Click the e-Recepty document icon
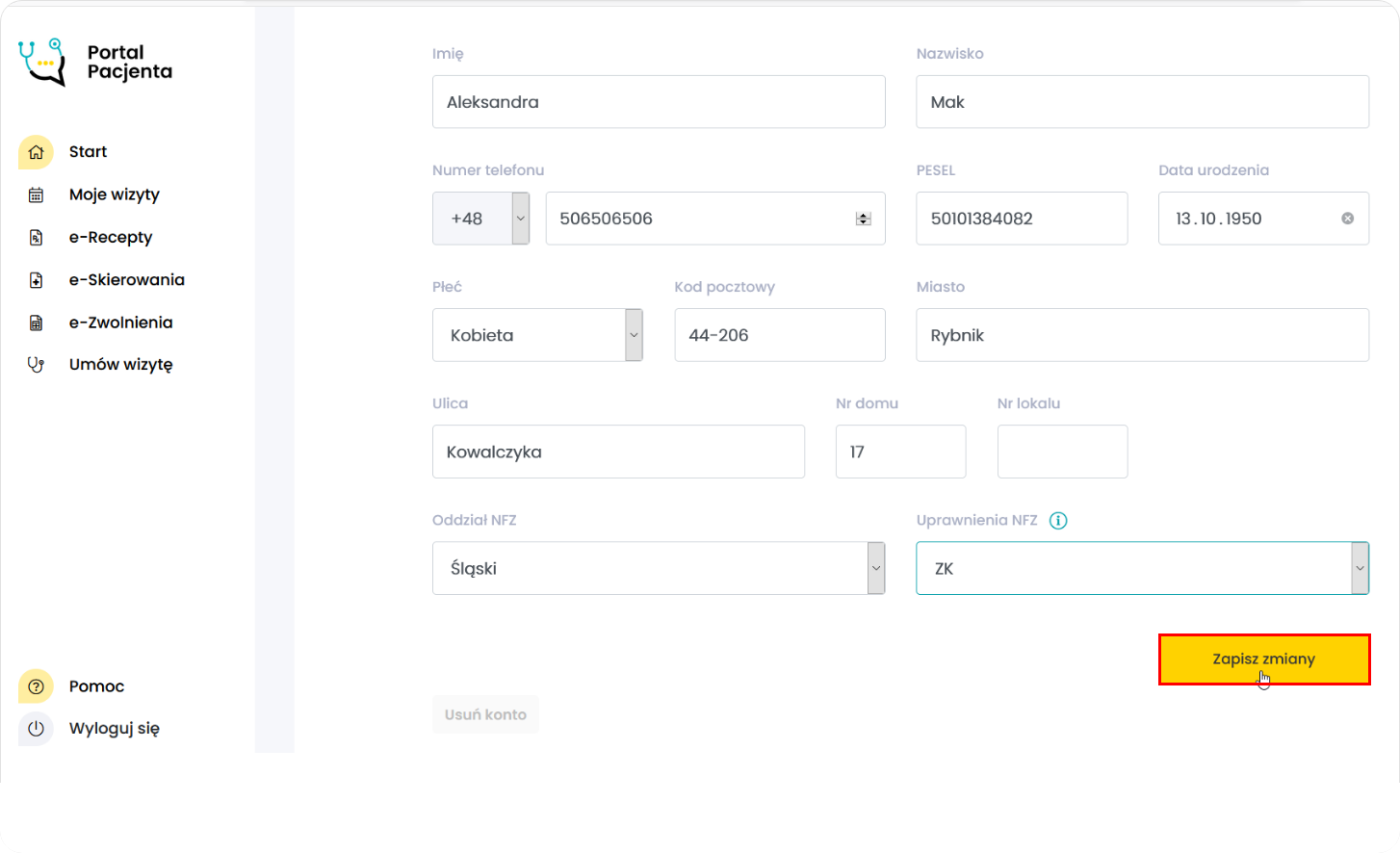 click(36, 238)
